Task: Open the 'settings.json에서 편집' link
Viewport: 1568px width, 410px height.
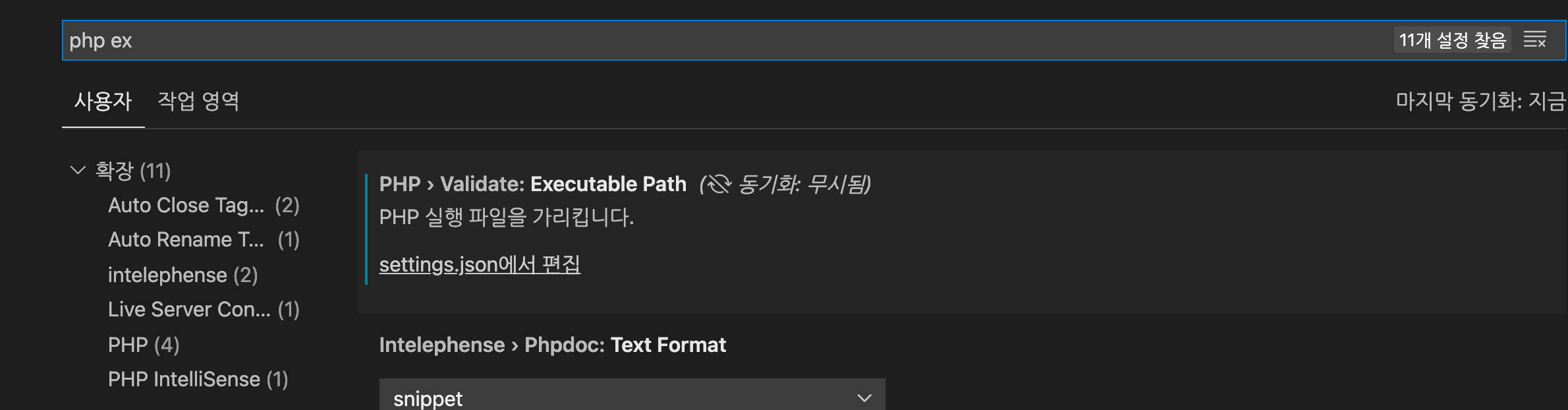Action: click(x=480, y=264)
